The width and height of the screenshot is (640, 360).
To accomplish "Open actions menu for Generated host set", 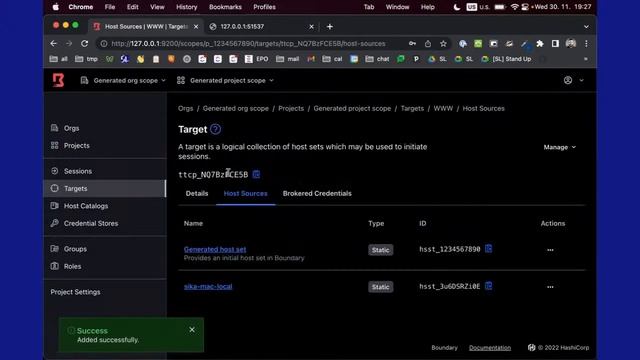I will point(550,250).
